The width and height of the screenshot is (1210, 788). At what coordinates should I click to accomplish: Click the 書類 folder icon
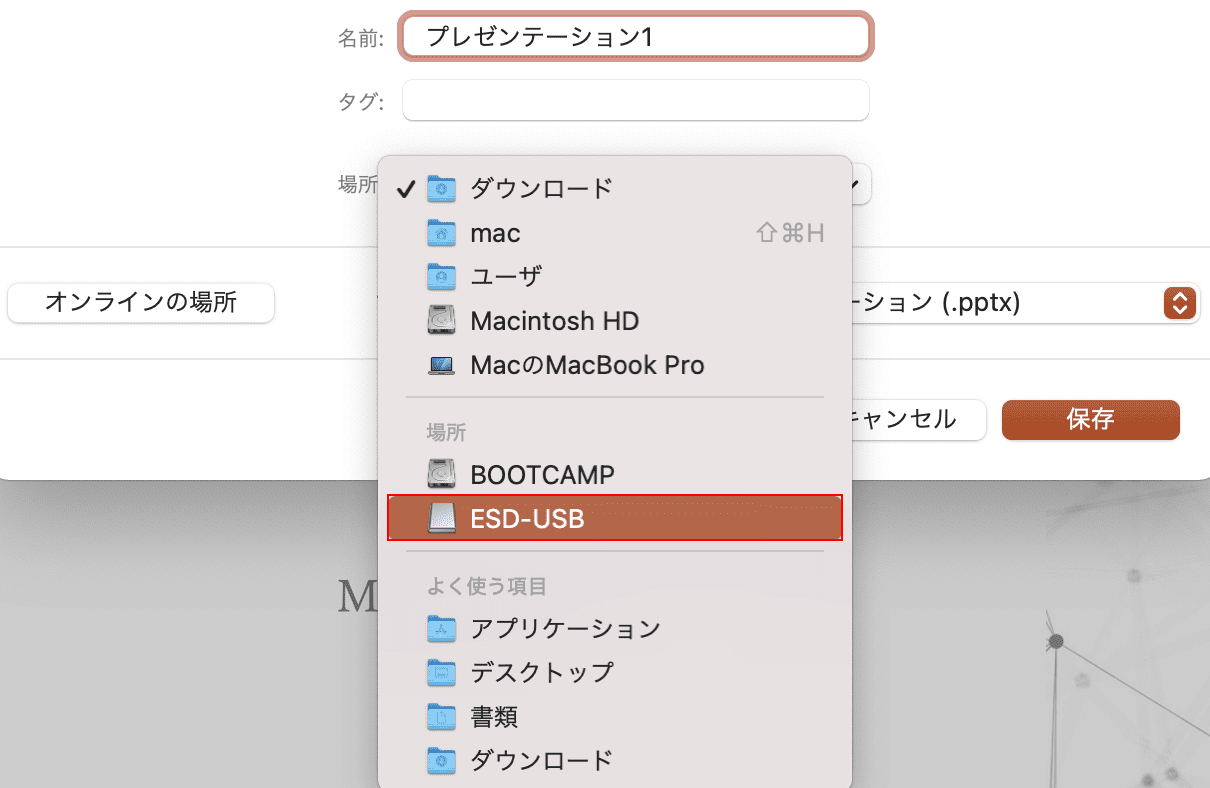[442, 717]
